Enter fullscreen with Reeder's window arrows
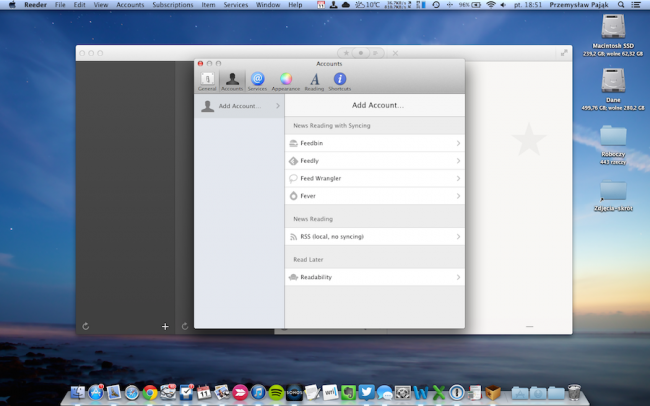Image resolution: width=650 pixels, height=406 pixels. coord(564,53)
